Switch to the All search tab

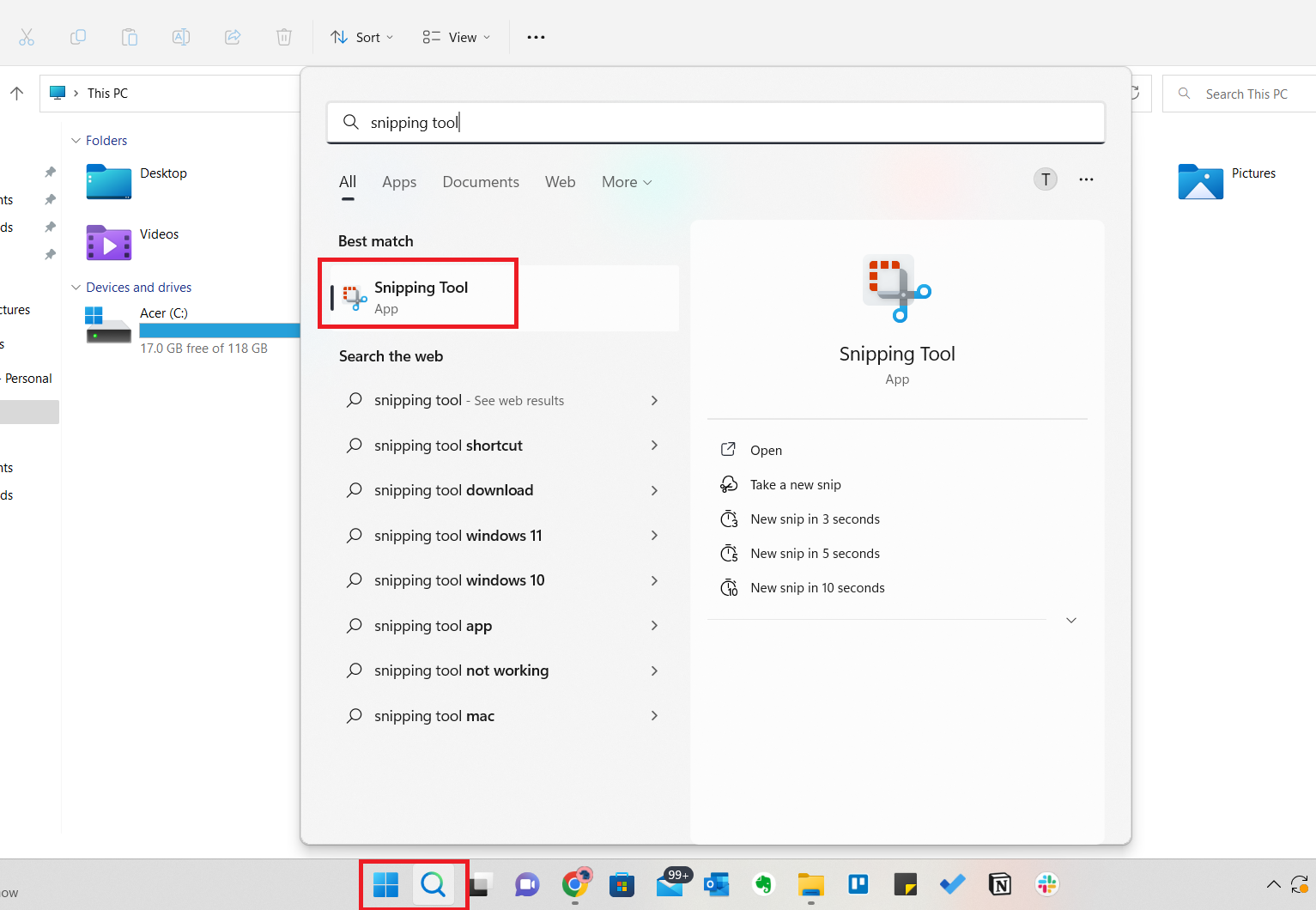pos(348,182)
